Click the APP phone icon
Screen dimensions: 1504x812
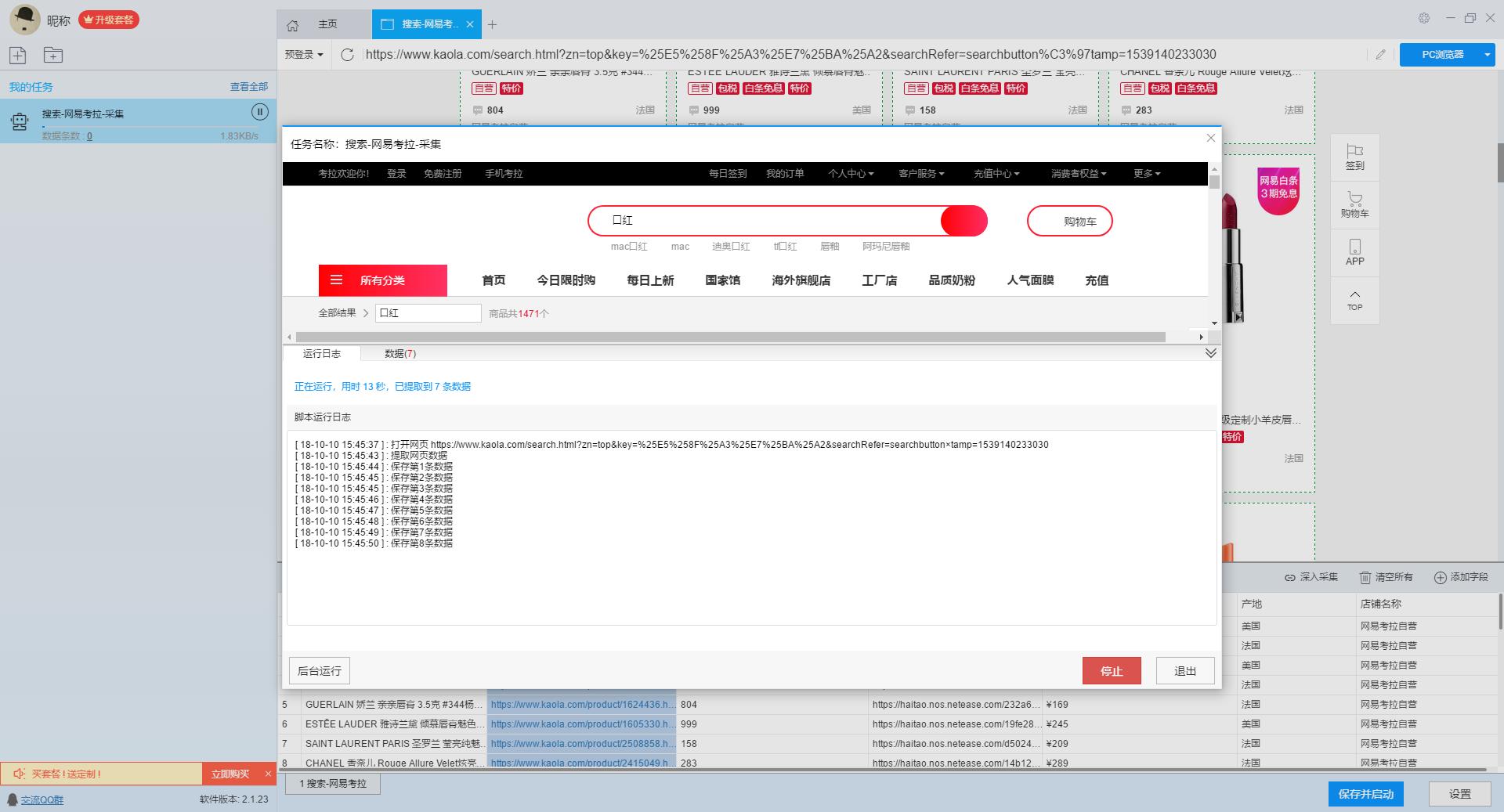tap(1355, 247)
